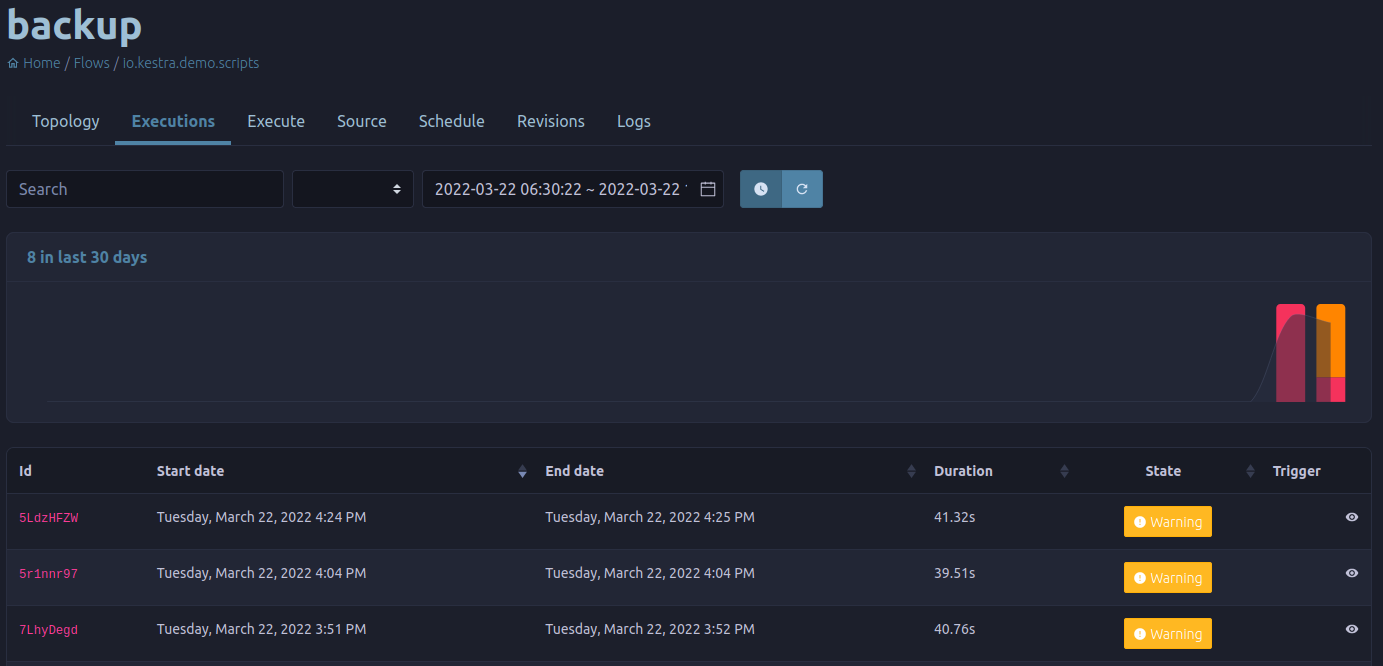Open the date range picker field

pyautogui.click(x=573, y=189)
